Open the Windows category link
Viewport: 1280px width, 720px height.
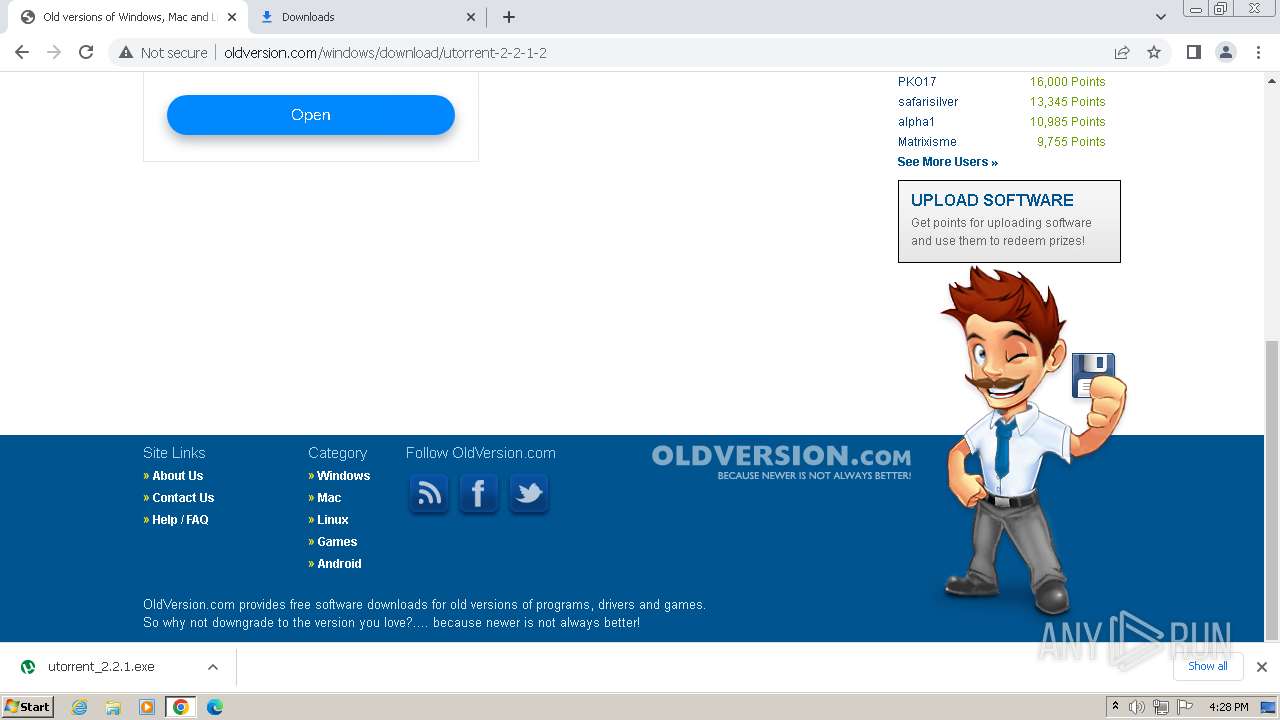(x=343, y=476)
